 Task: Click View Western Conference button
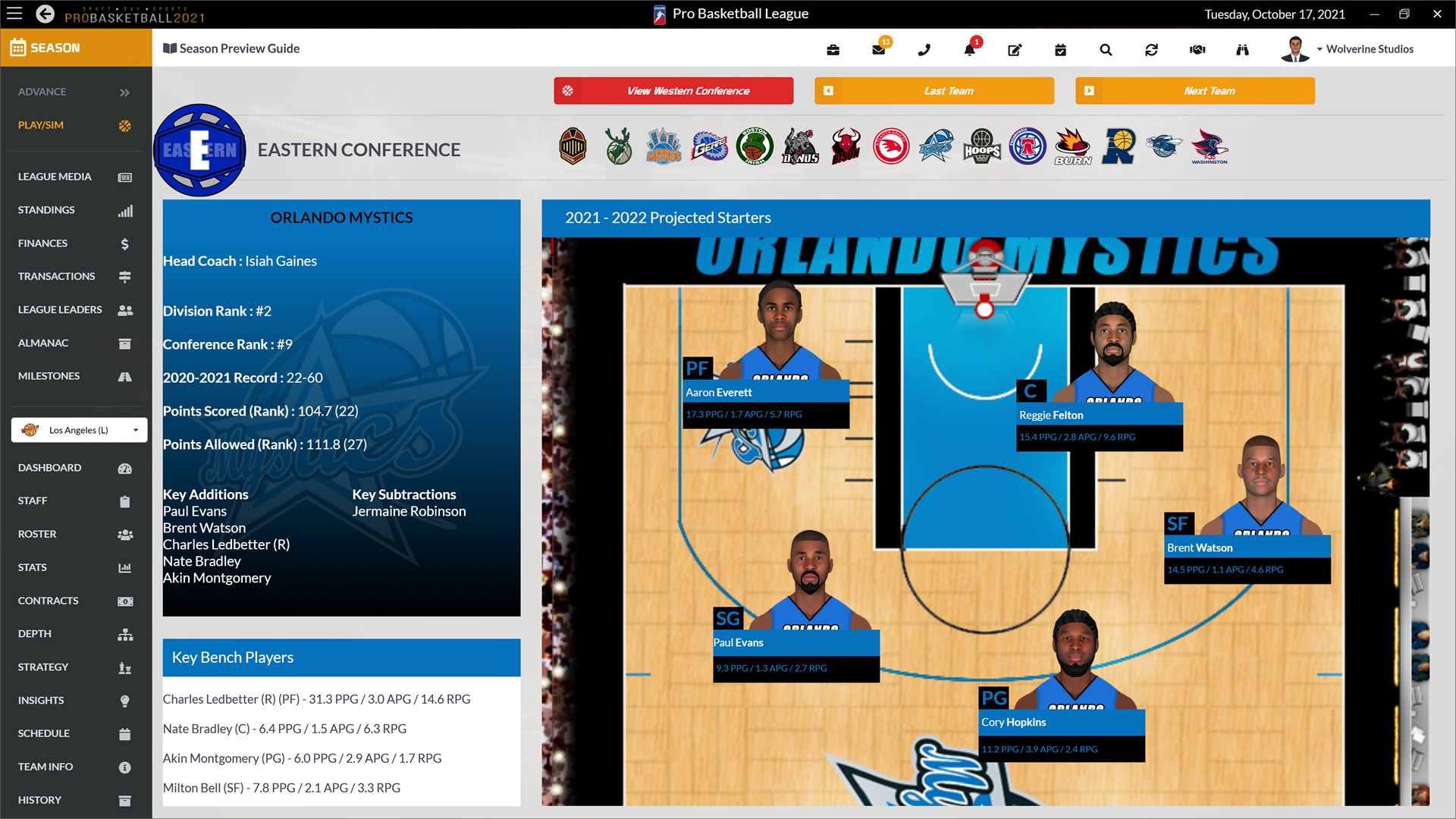pyautogui.click(x=673, y=90)
